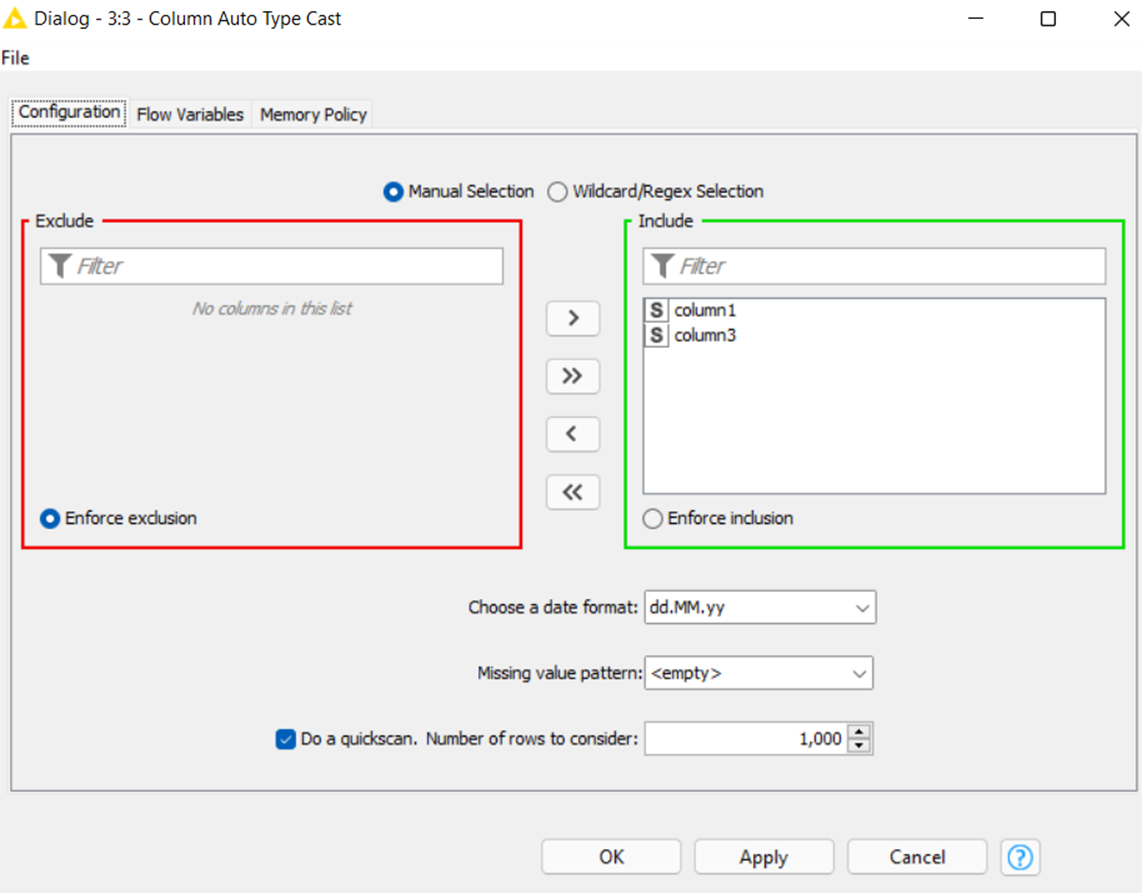This screenshot has width=1142, height=893.
Task: Click the string type 'S' icon beside column1
Action: 658,310
